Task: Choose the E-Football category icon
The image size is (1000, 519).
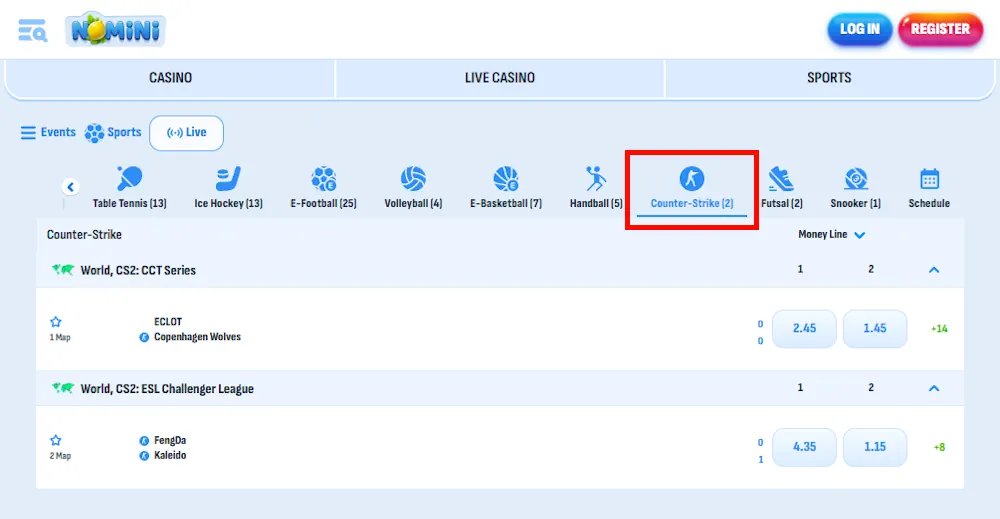Action: point(323,180)
